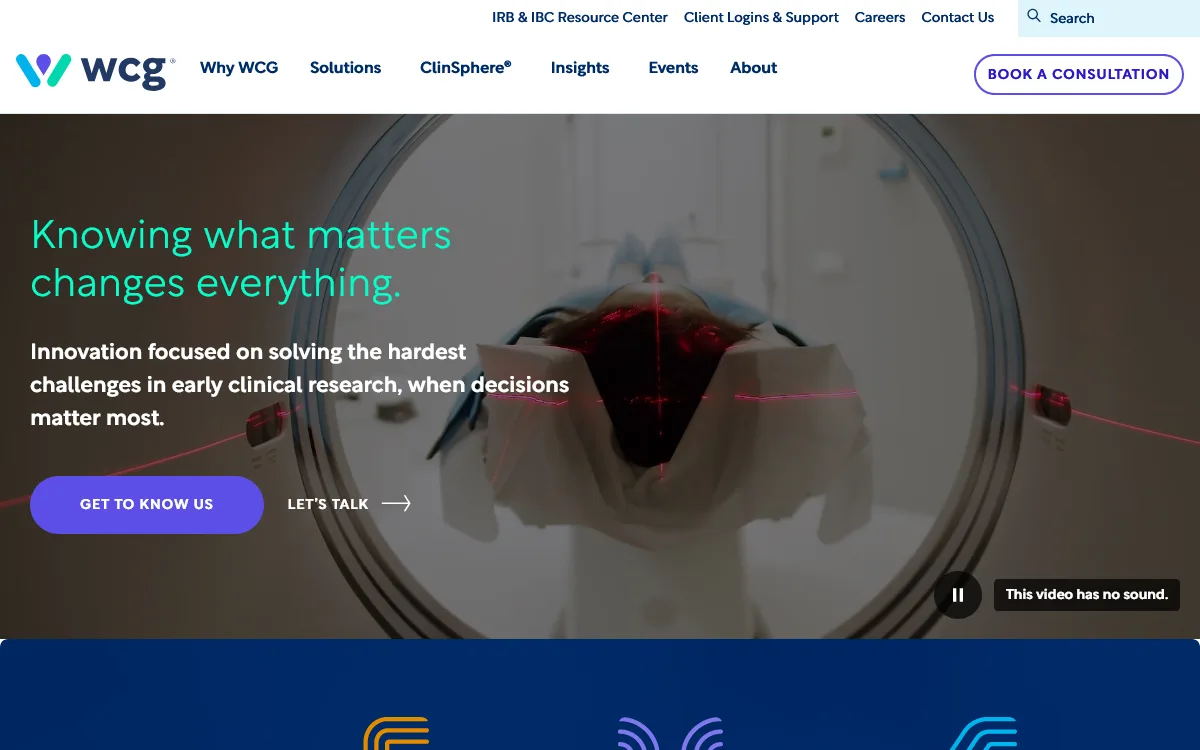Click the WCG logo
This screenshot has width=1200, height=750.
95,71
